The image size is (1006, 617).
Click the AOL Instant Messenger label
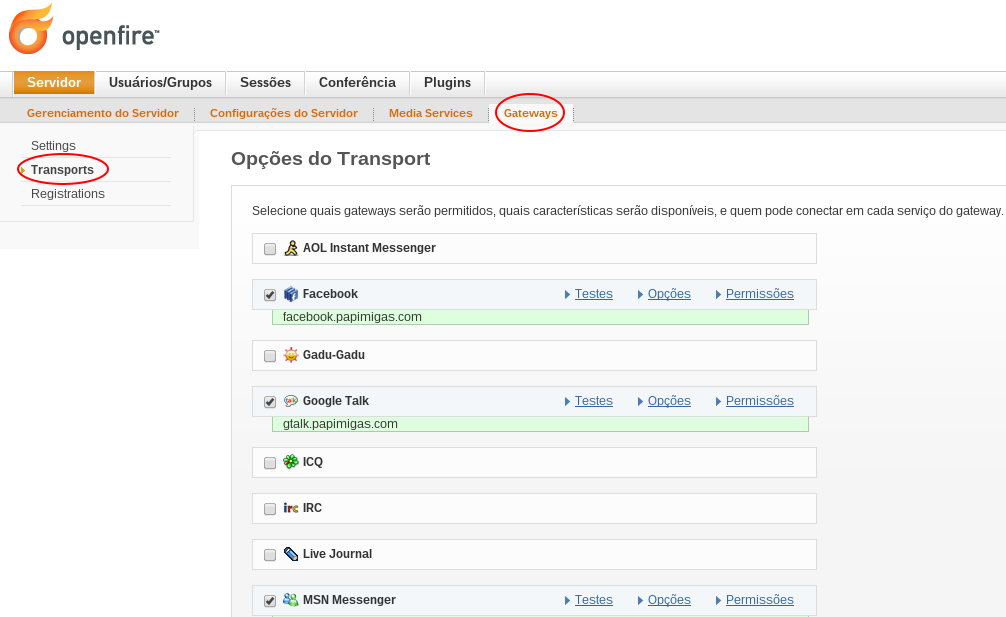tap(369, 248)
